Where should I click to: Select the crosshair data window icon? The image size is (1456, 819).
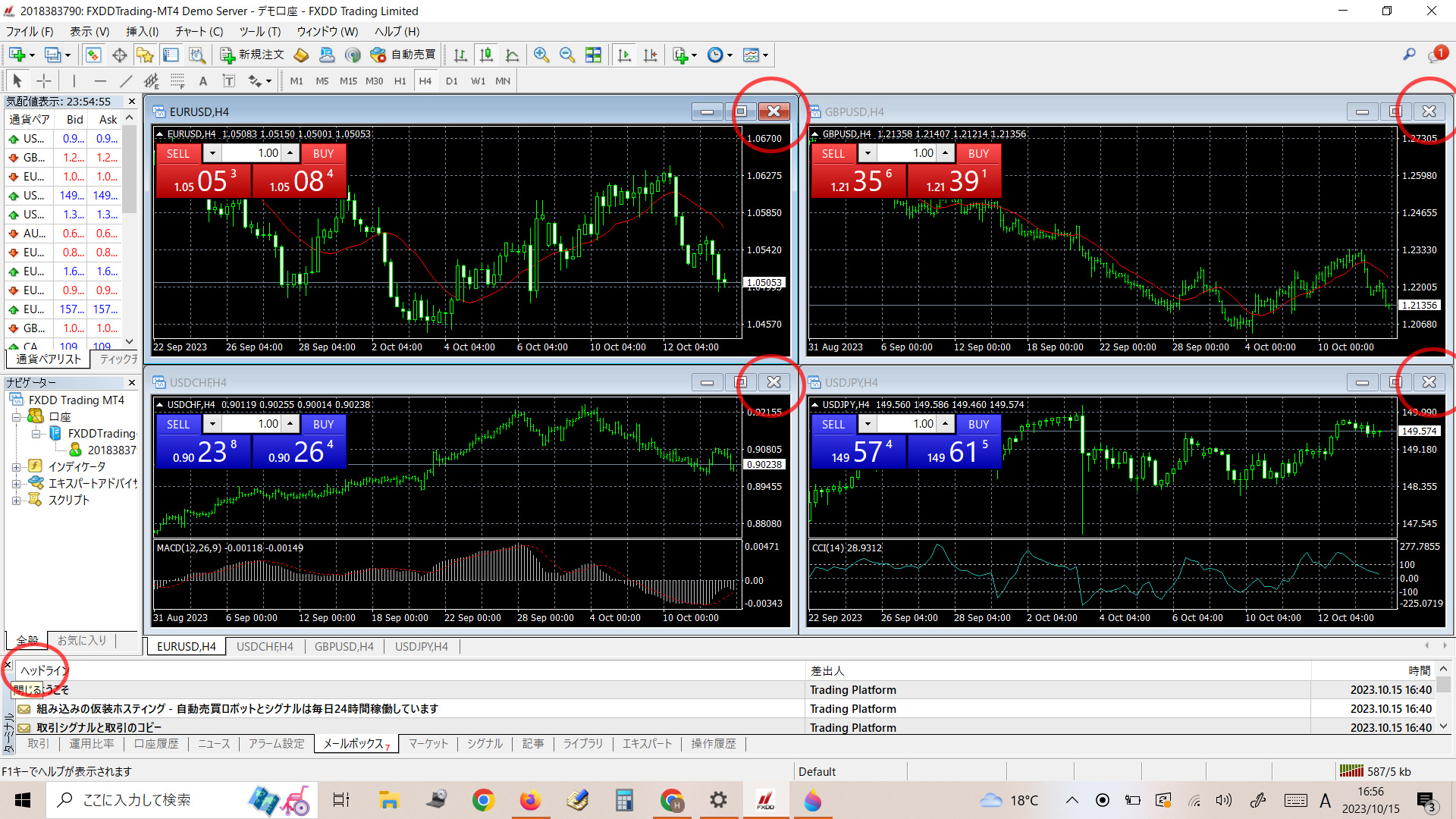coord(119,55)
